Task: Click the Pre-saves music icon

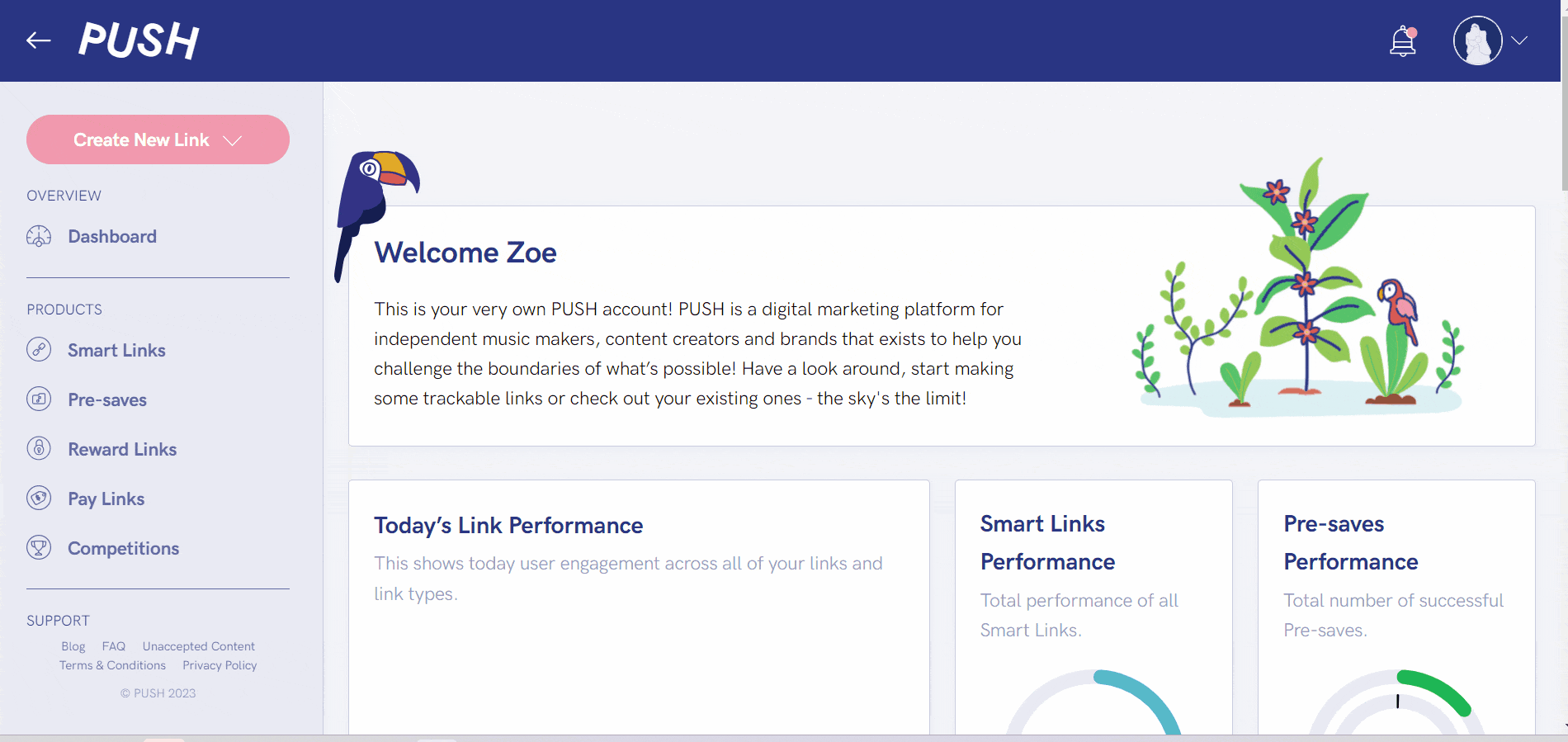Action: tap(39, 399)
